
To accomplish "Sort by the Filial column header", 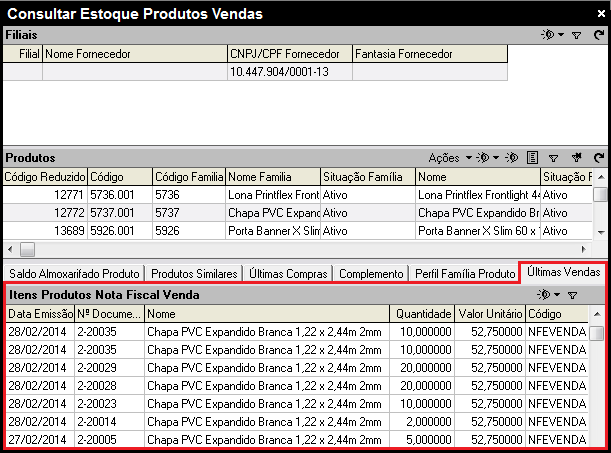I will (23, 54).
